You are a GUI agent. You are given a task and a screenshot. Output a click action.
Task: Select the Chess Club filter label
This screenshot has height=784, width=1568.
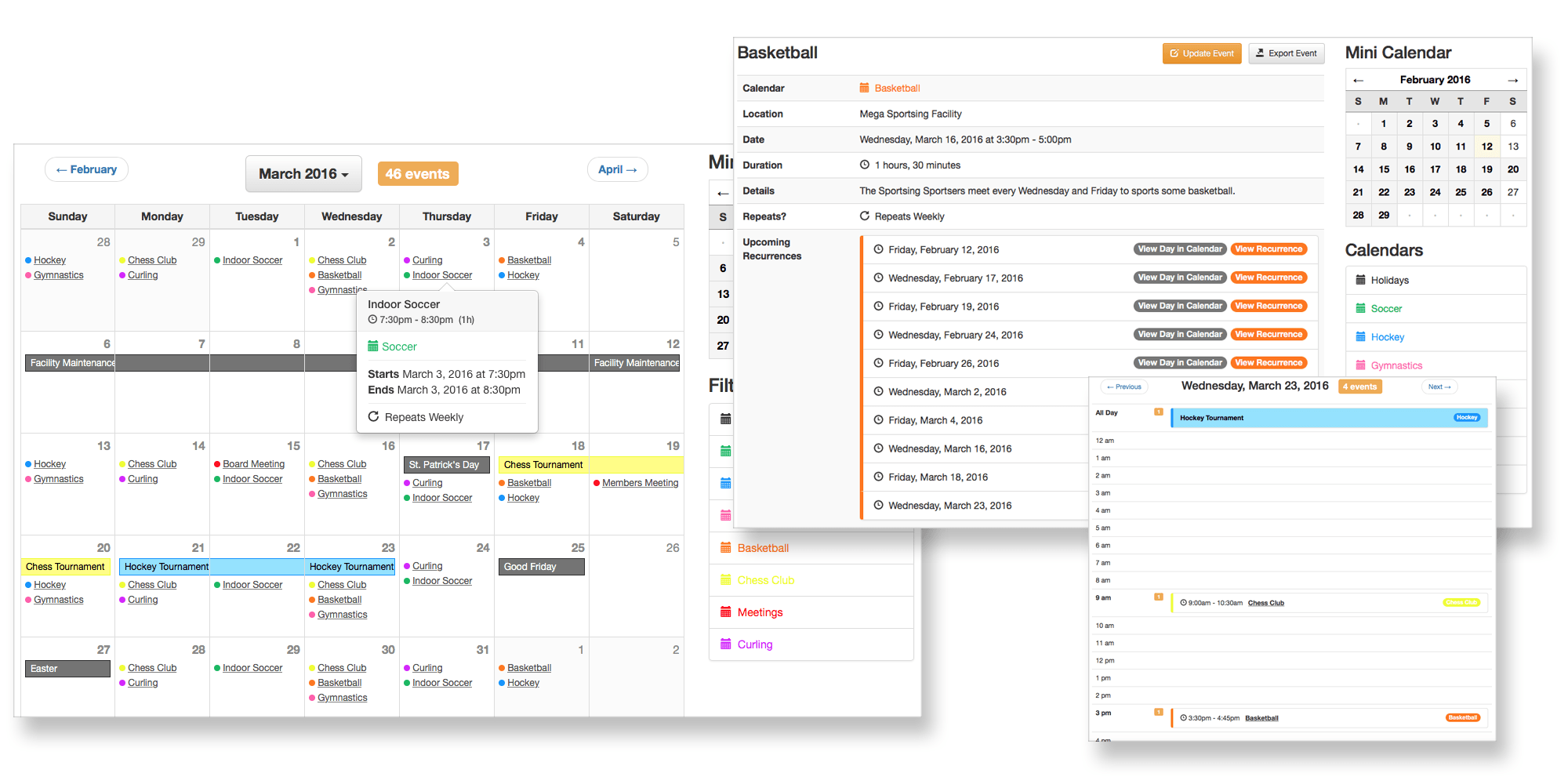(x=766, y=580)
